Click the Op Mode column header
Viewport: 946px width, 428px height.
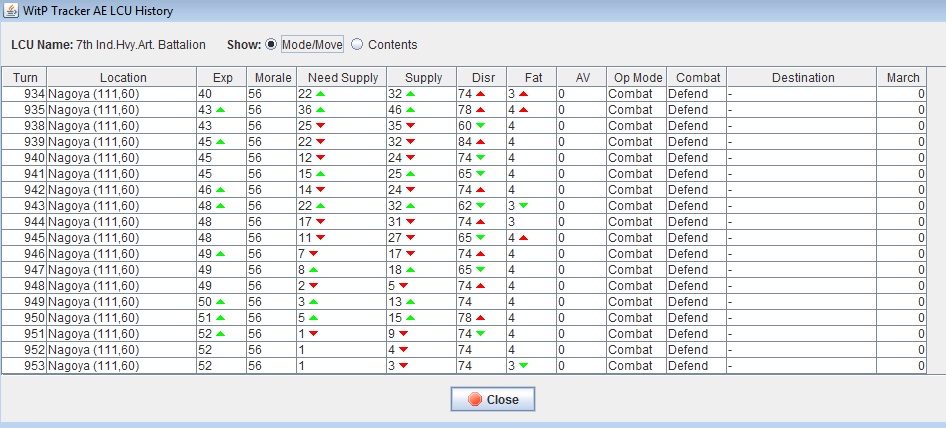pyautogui.click(x=637, y=77)
